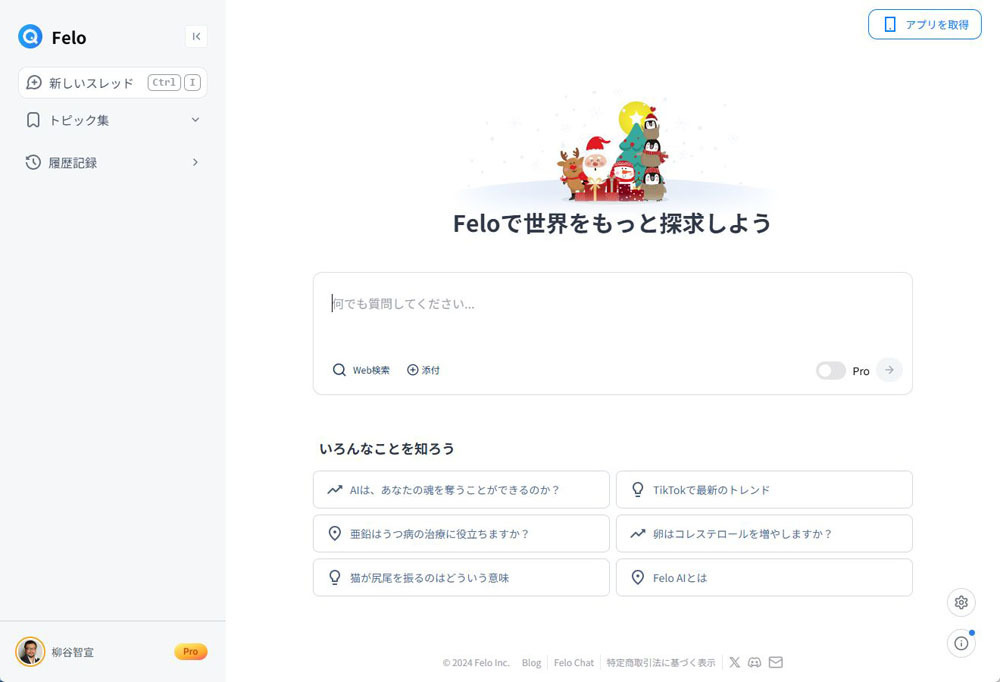1000x682 pixels.
Task: Toggle the Pro search switch
Action: [x=831, y=371]
